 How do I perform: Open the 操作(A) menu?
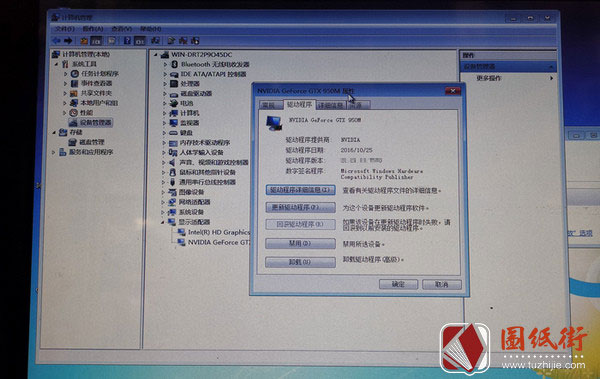[93, 29]
